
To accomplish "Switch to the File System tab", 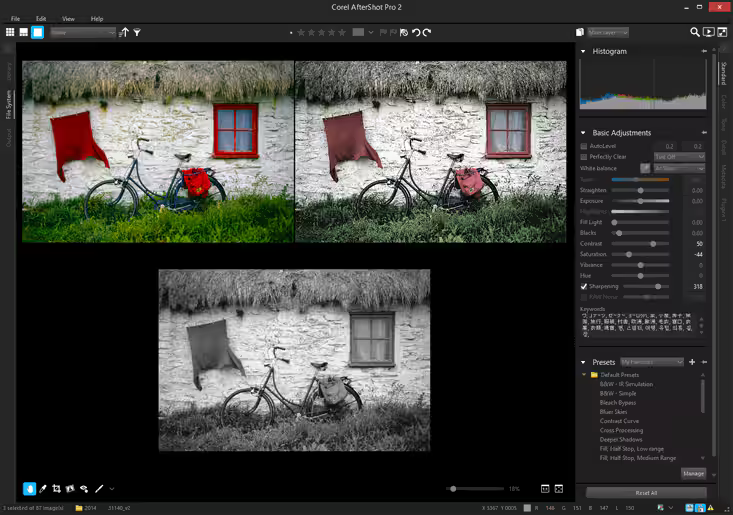I will pyautogui.click(x=9, y=105).
